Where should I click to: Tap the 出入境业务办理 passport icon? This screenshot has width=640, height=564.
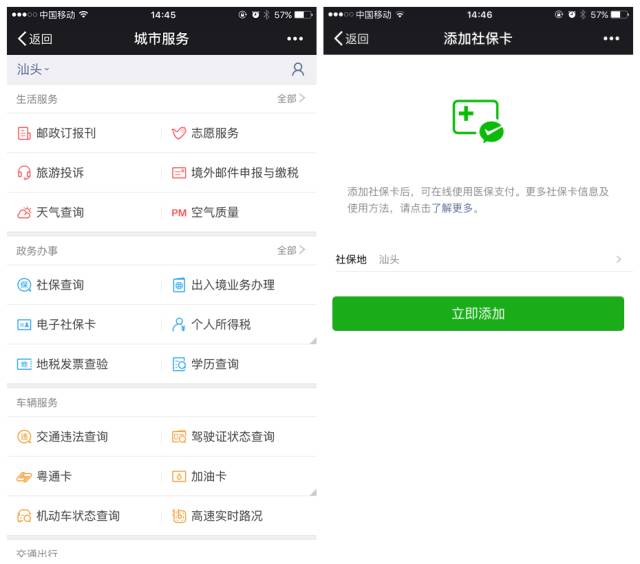tap(179, 284)
